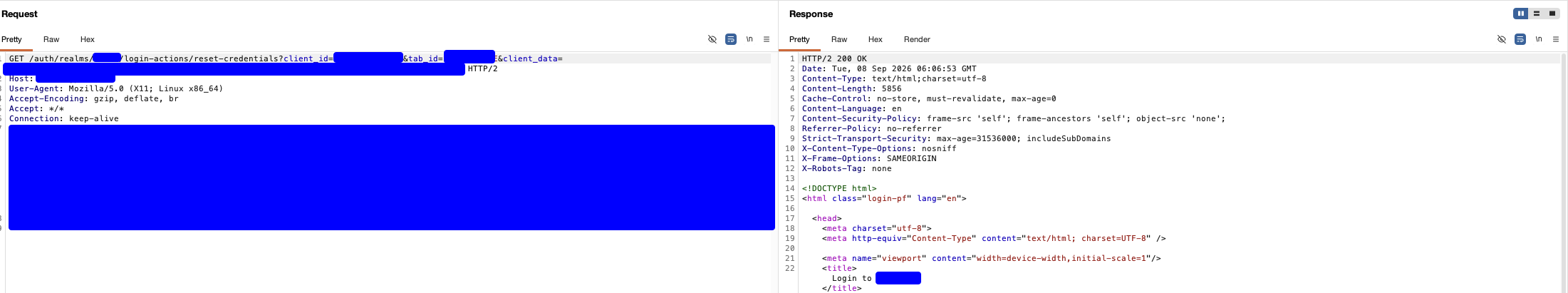Click the Accept-Encoding gzip header line

click(x=93, y=98)
